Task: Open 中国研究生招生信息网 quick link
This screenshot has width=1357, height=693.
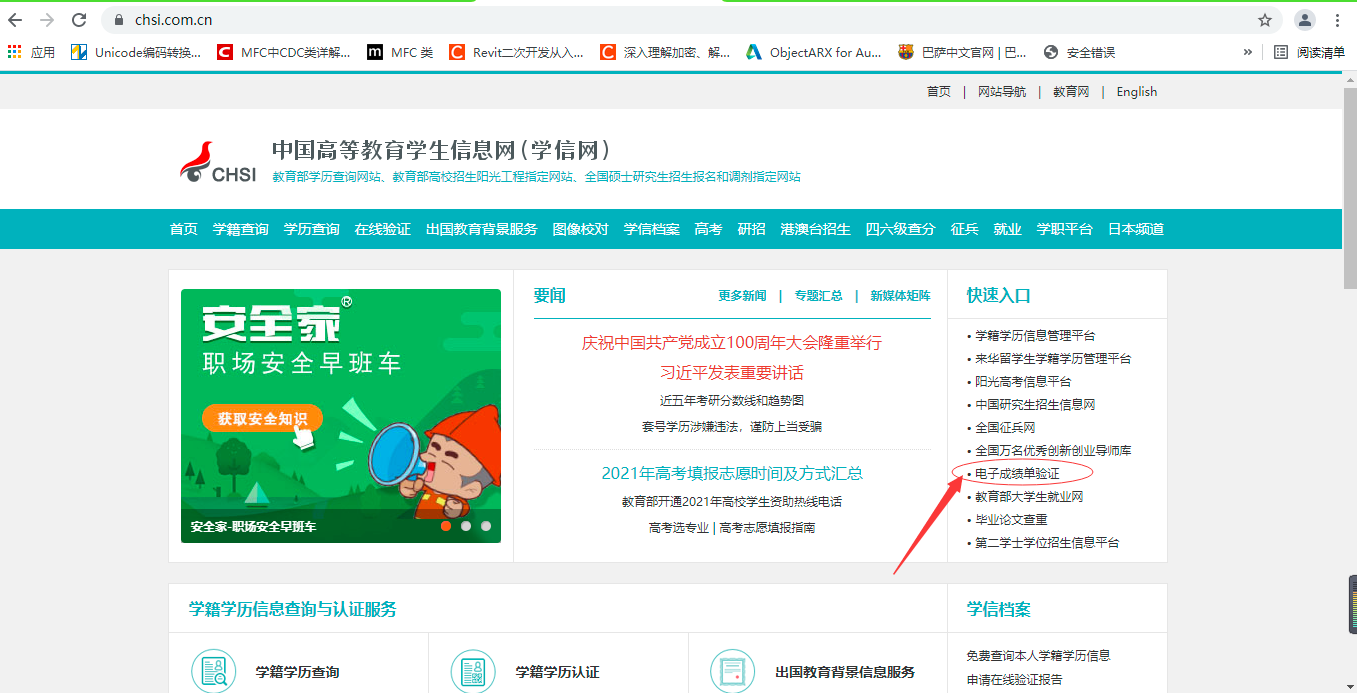Action: (x=1035, y=404)
